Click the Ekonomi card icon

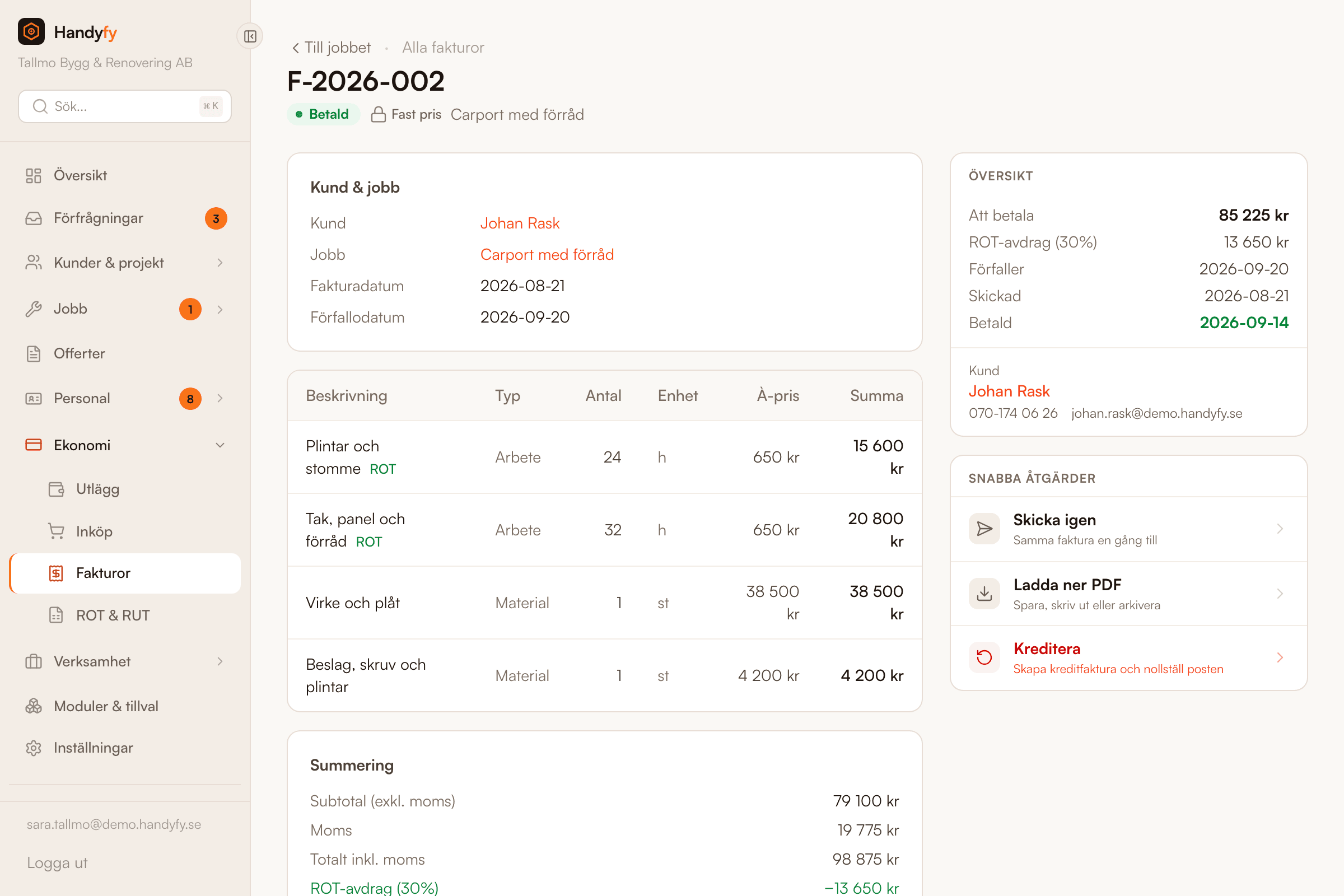click(34, 445)
